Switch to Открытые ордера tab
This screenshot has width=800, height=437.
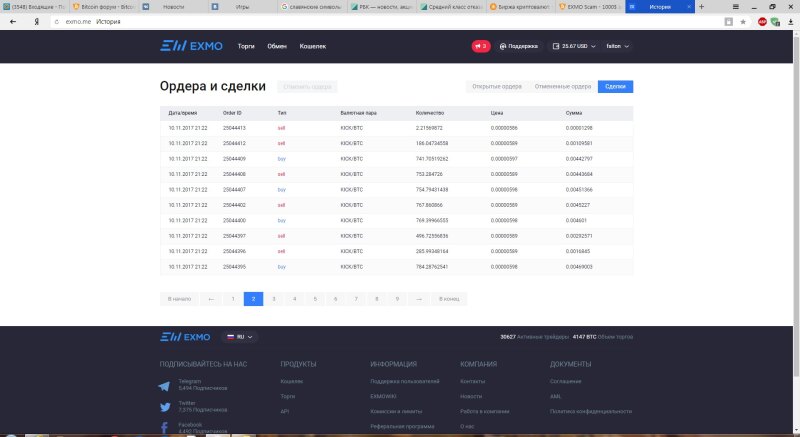(x=497, y=87)
